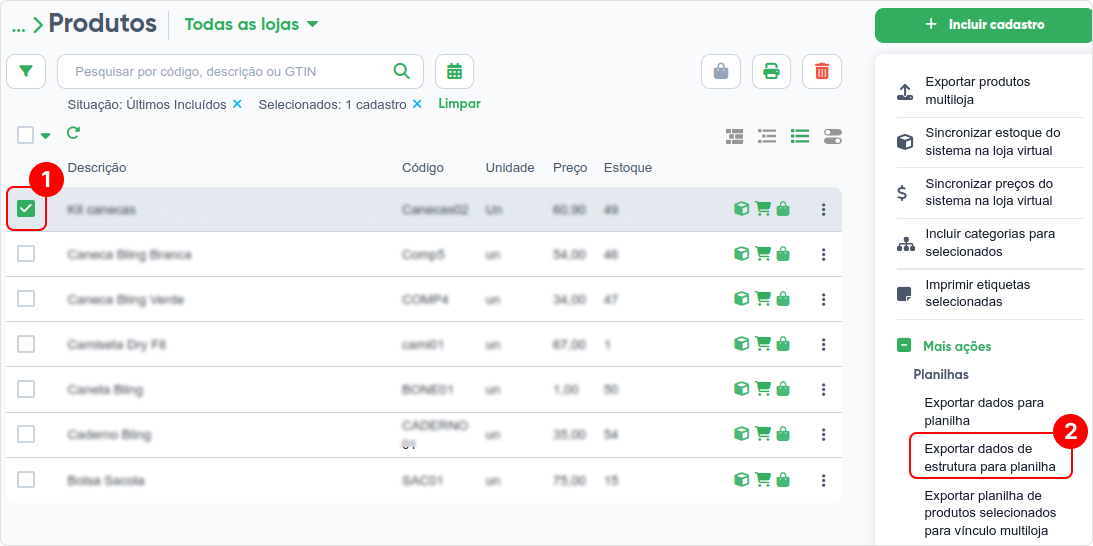Open three-dot menu for Kit canecas

[x=823, y=209]
